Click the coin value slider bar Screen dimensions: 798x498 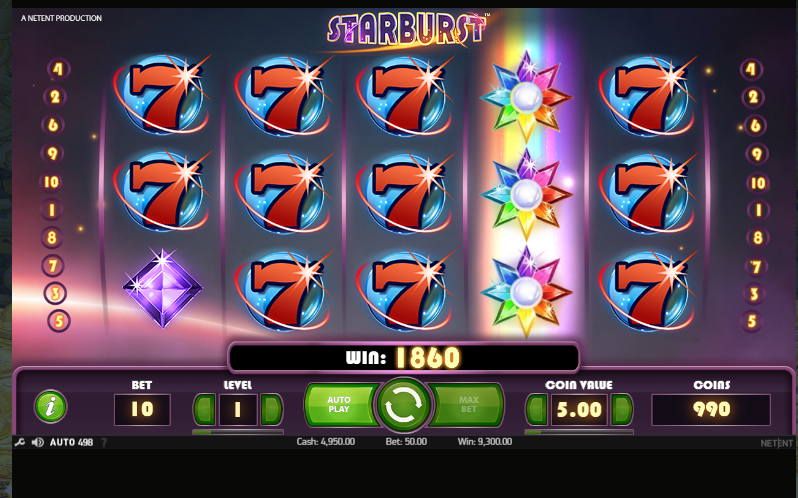(x=579, y=432)
